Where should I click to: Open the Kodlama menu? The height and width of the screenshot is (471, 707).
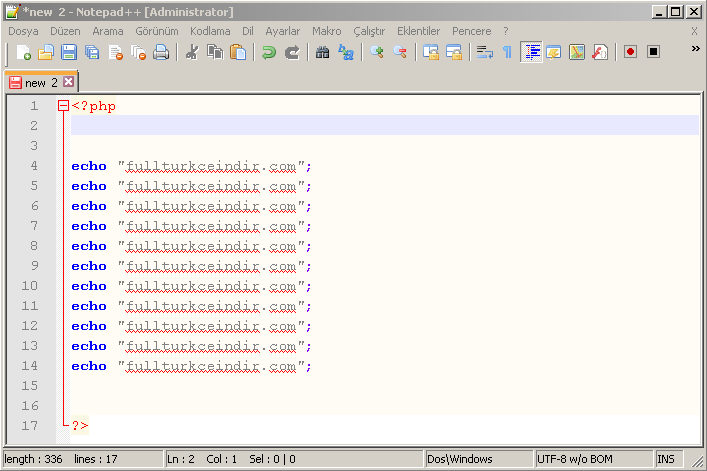[x=210, y=31]
